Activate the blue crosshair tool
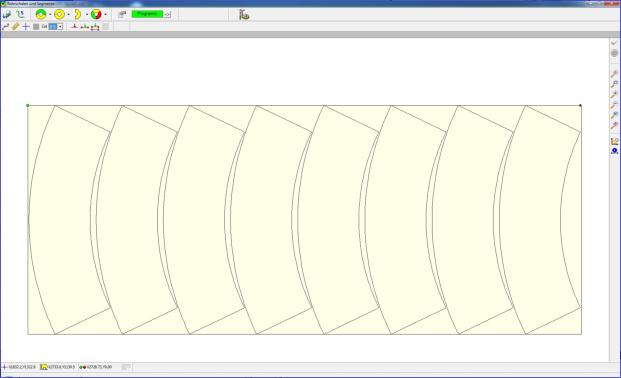 pos(26,27)
